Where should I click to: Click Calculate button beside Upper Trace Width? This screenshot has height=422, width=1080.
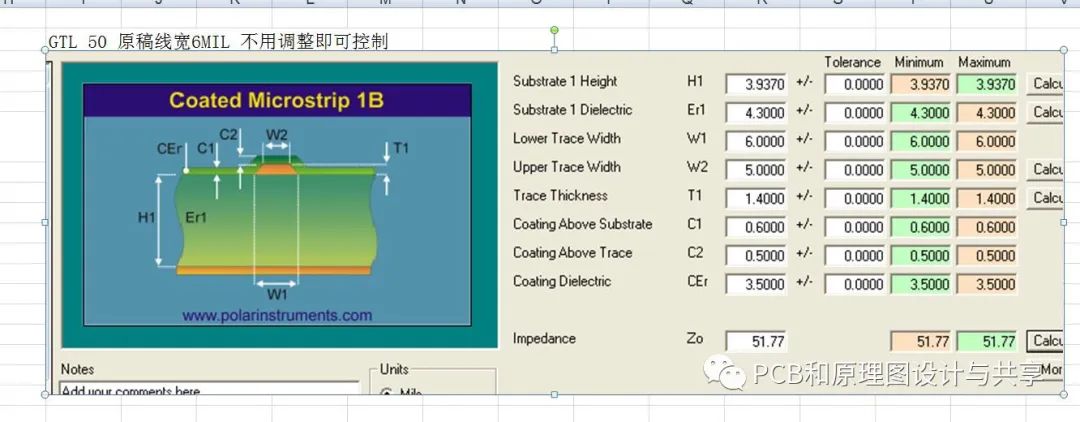(1046, 170)
